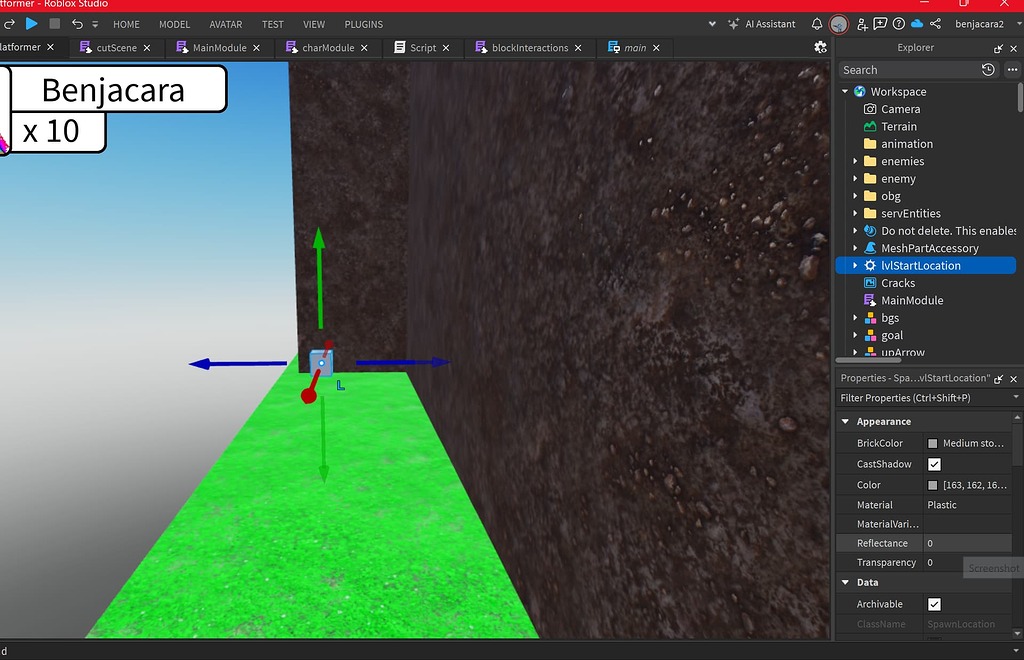Screen dimensions: 1024x660
Task: Expand the bgs model
Action: tap(855, 317)
